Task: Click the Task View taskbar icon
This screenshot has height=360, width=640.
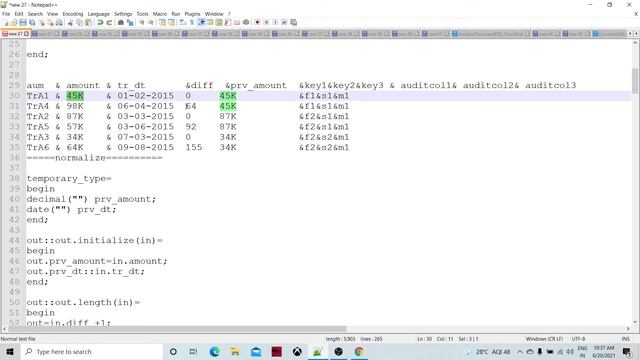Action: (x=193, y=351)
